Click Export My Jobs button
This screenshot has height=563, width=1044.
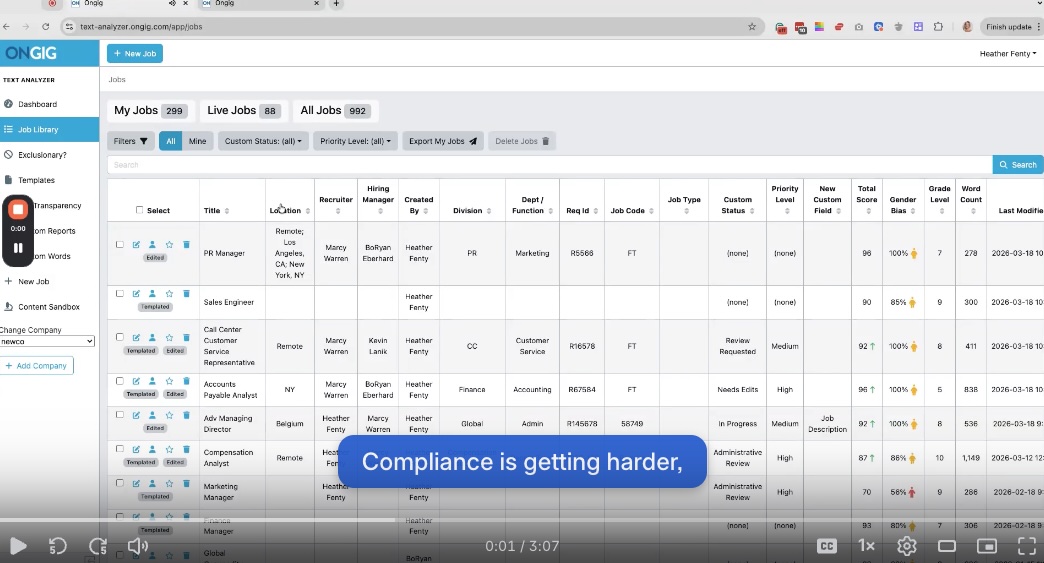click(443, 141)
